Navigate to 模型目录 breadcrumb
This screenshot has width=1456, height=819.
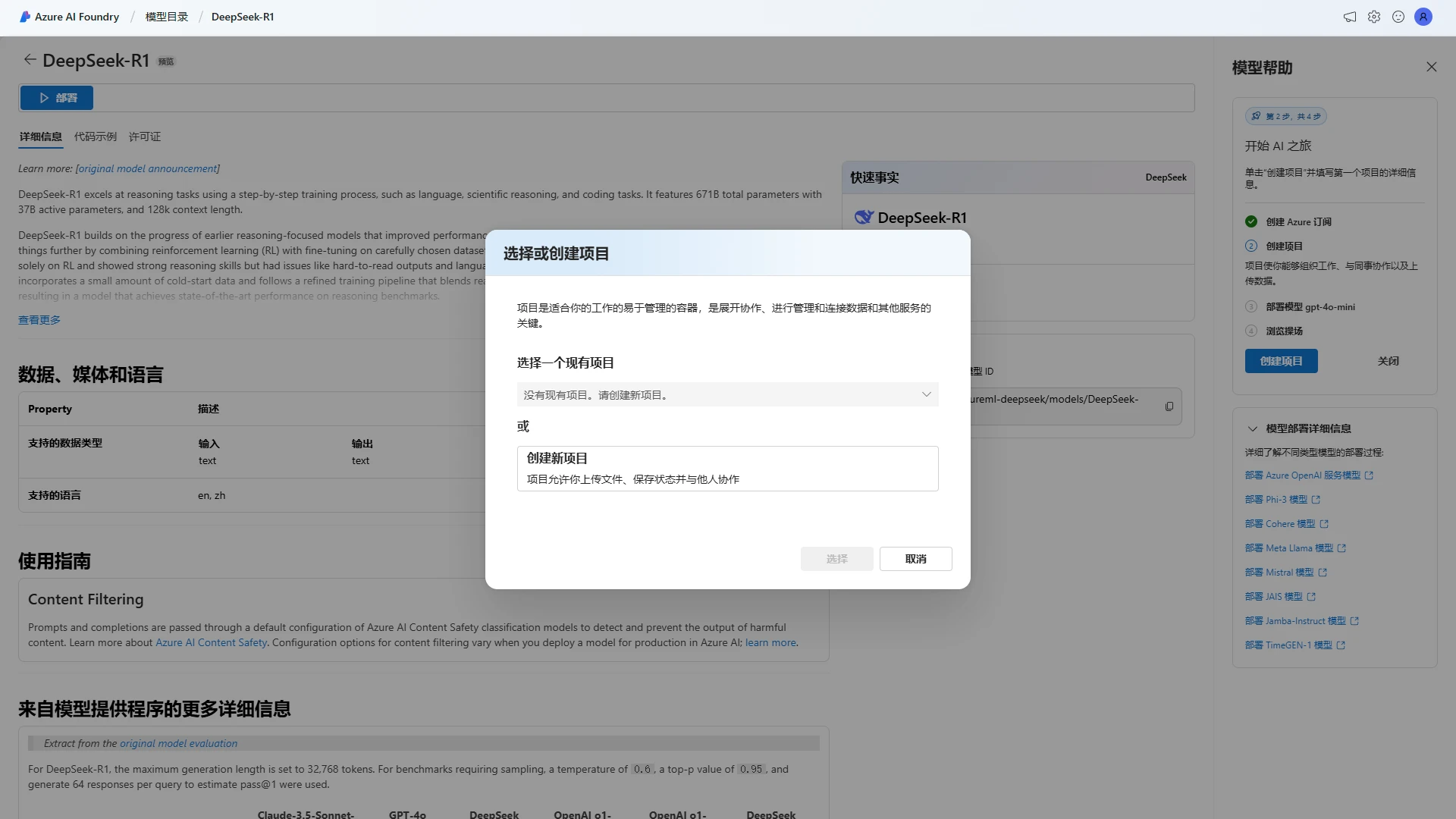tap(165, 16)
